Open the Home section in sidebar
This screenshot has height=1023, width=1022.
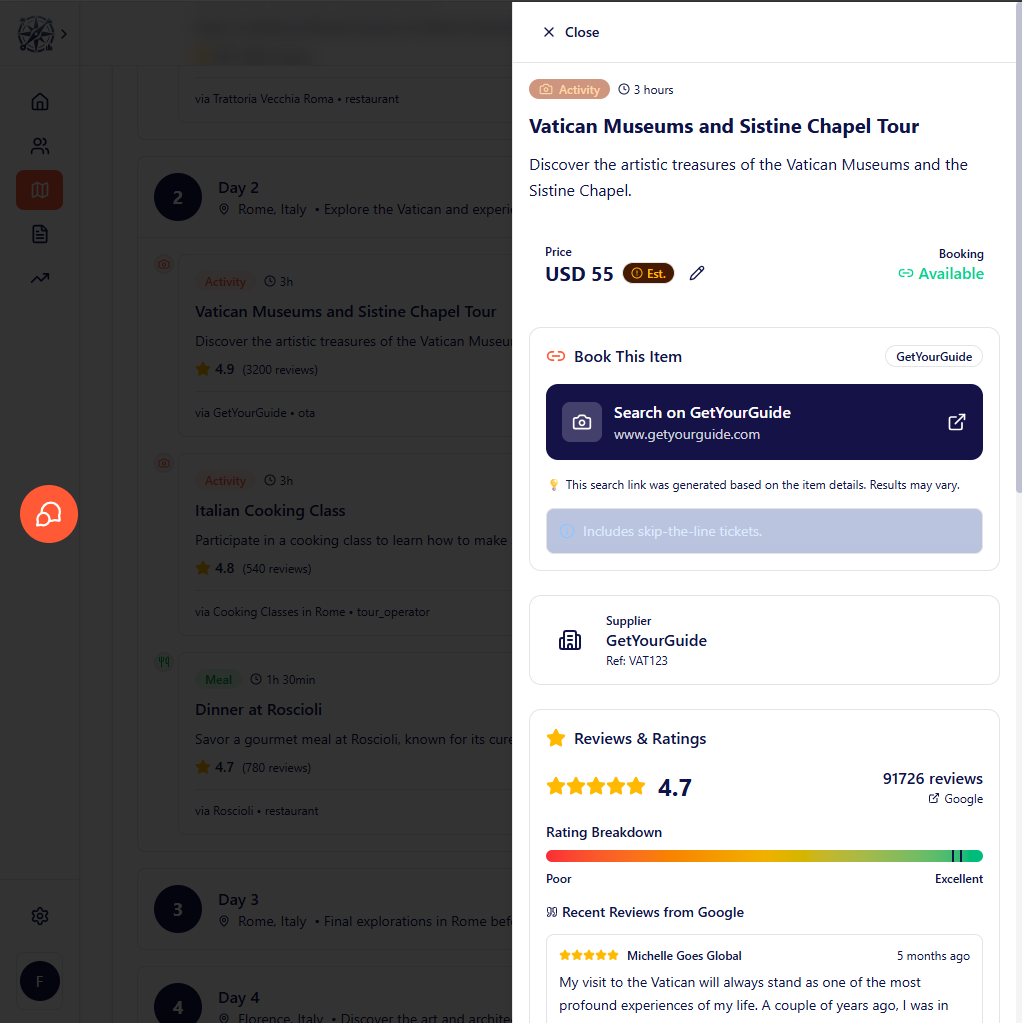coord(39,101)
